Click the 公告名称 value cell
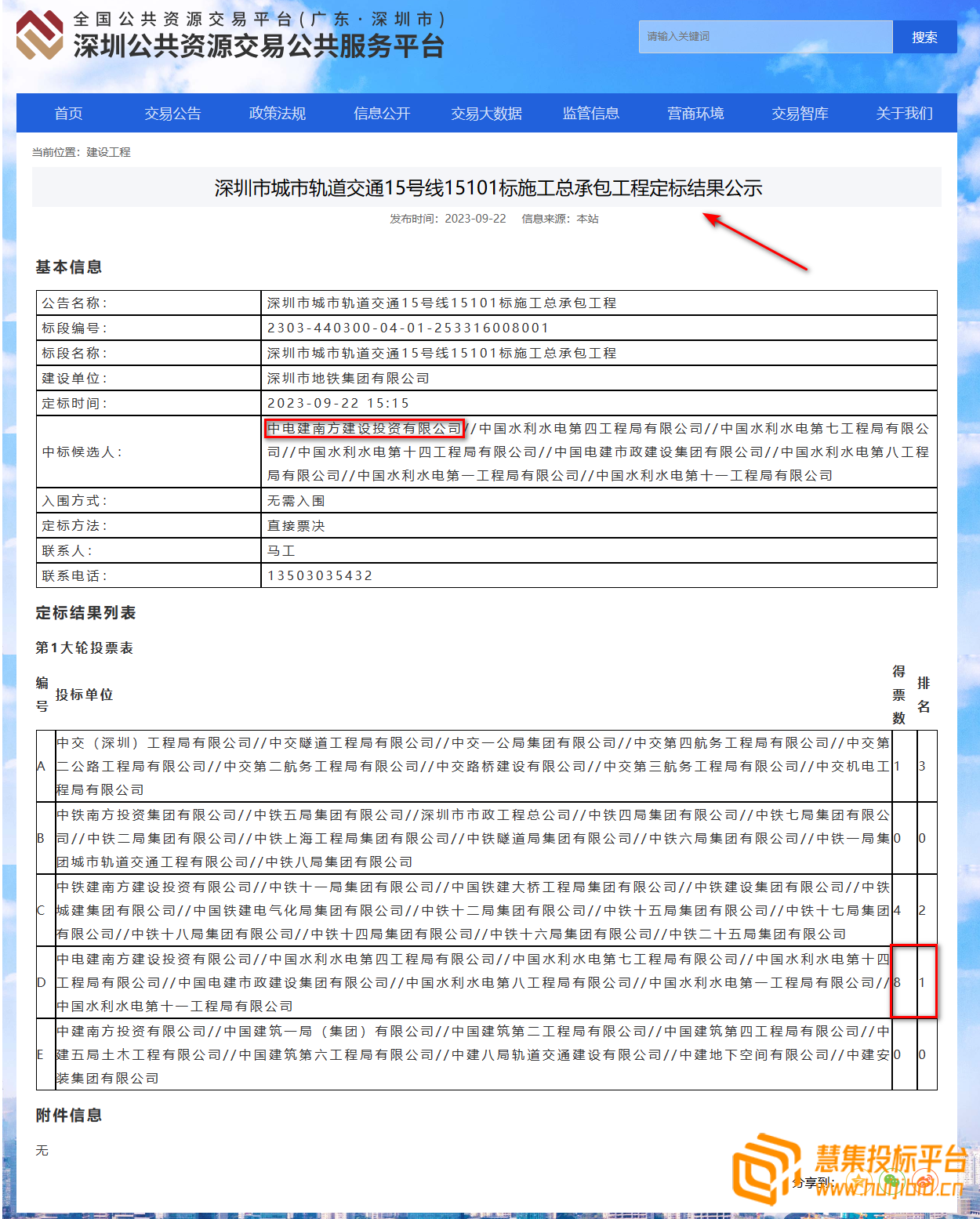This screenshot has width=980, height=1219. pos(599,303)
